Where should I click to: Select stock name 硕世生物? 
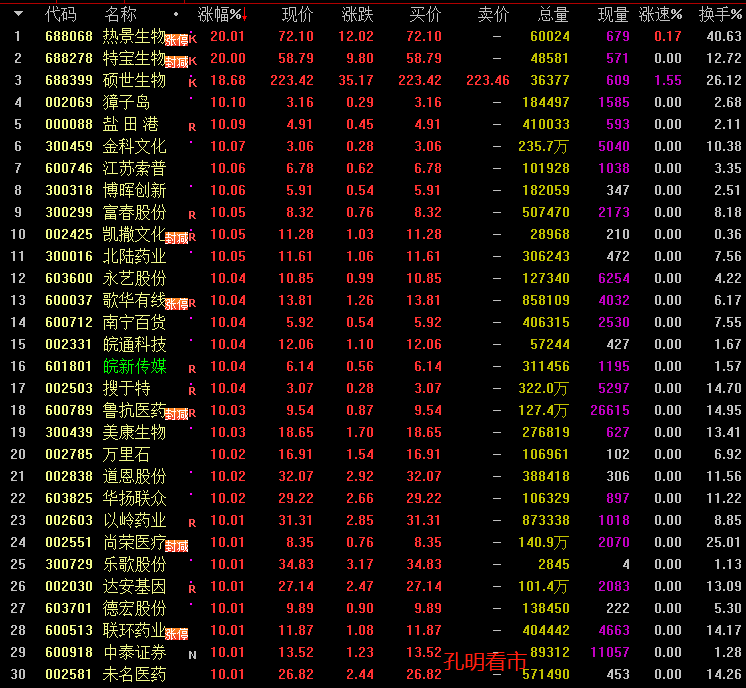[134, 80]
